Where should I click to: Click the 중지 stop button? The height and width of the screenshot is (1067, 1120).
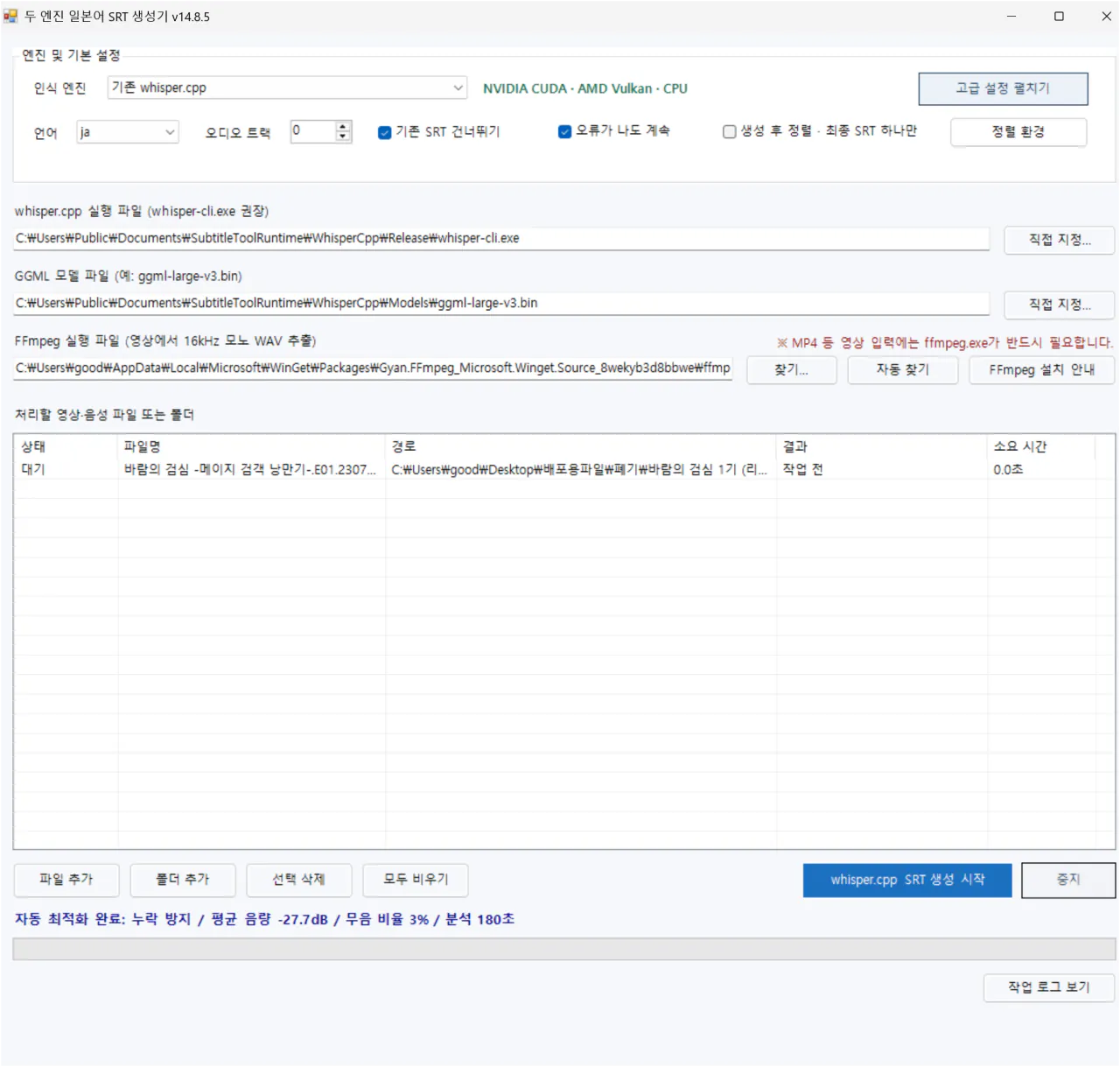[1068, 881]
